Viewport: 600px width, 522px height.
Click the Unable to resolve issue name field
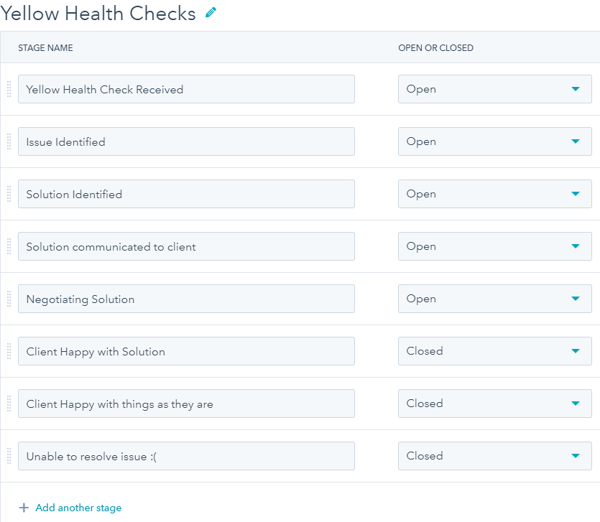tap(186, 456)
